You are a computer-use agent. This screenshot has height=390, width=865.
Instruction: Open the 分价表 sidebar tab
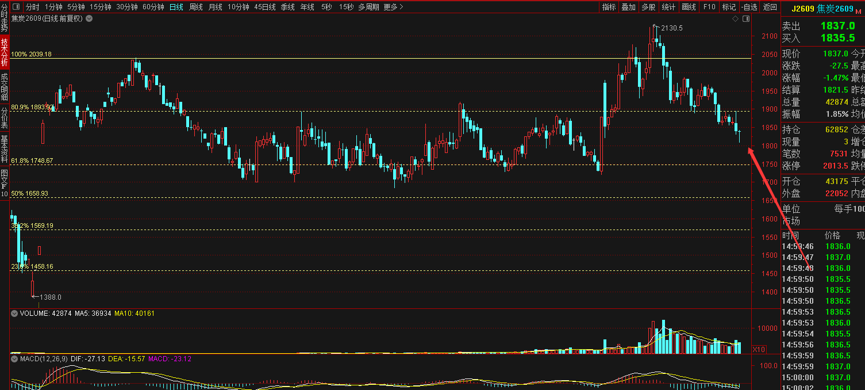click(4, 117)
